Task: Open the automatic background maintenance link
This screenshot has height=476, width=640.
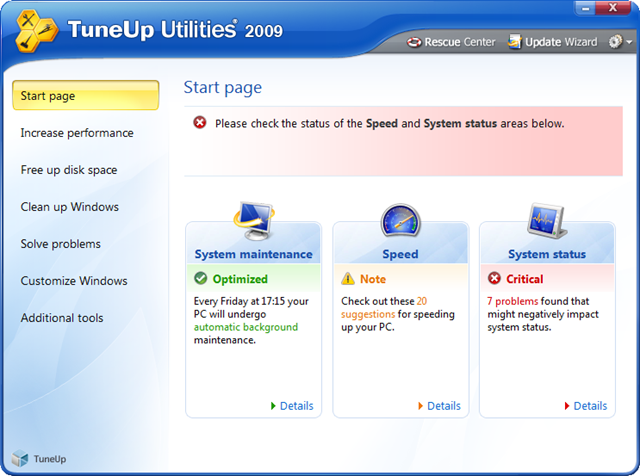Action: [x=246, y=327]
